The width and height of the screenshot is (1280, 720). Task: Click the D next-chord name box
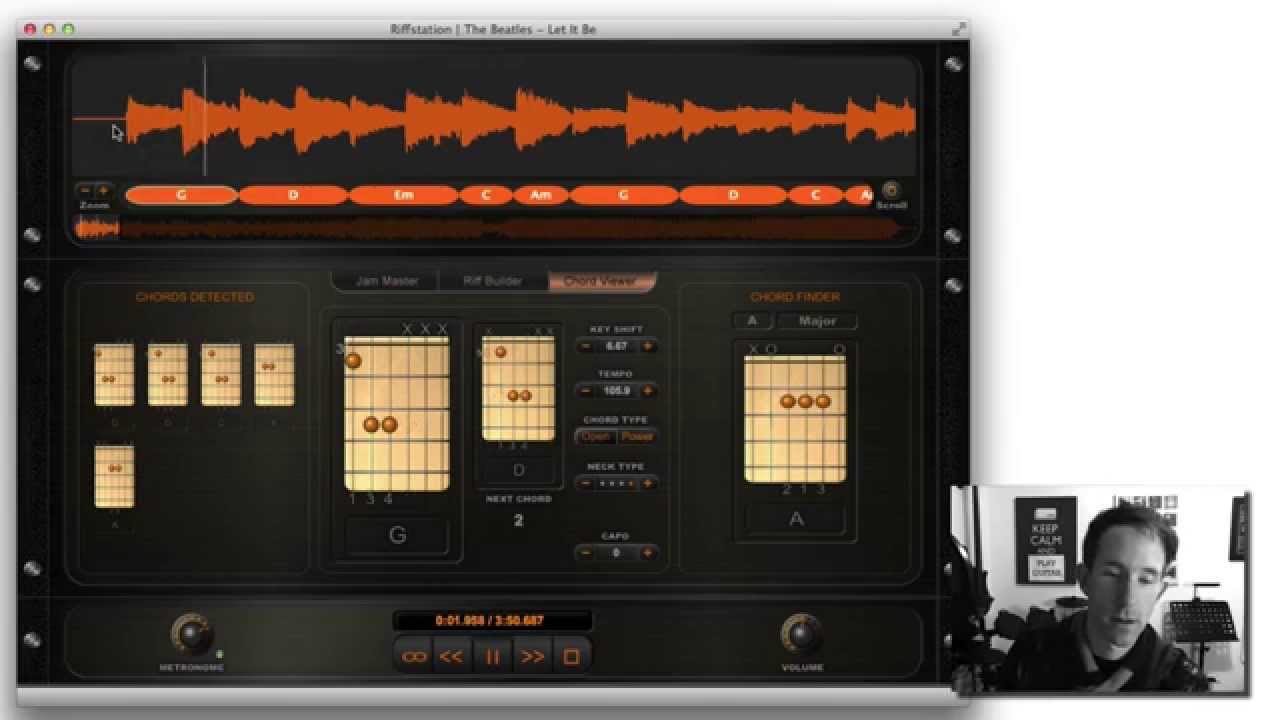[518, 470]
